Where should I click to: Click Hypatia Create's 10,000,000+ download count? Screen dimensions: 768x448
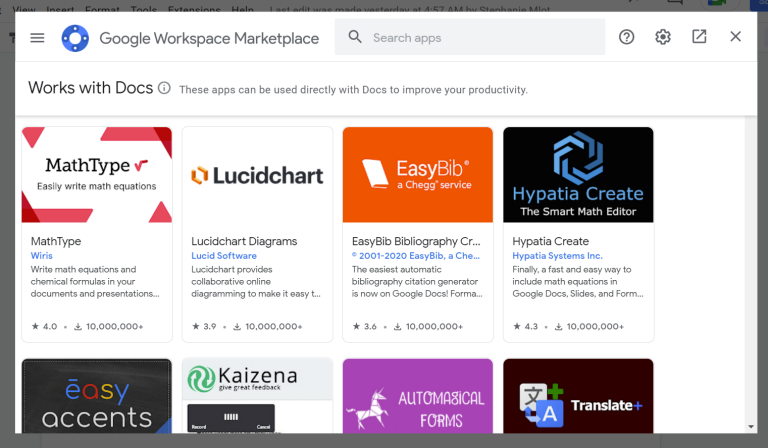[589, 327]
